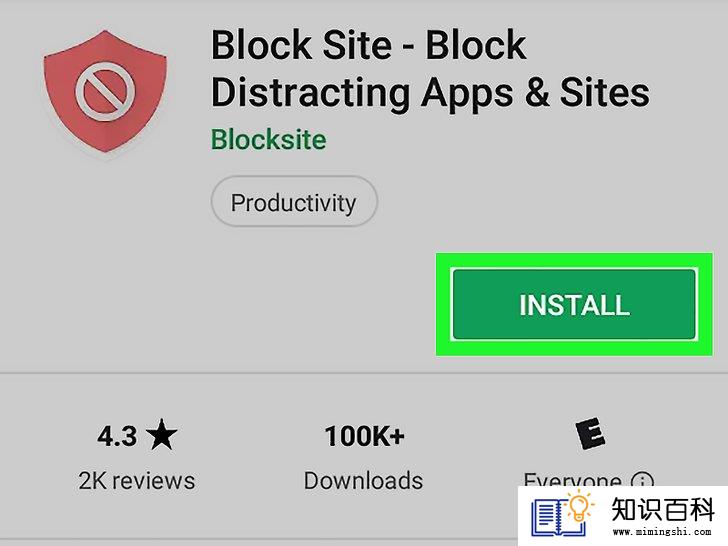
Task: Click the prohibition circle symbol inside the shield
Action: click(x=105, y=92)
